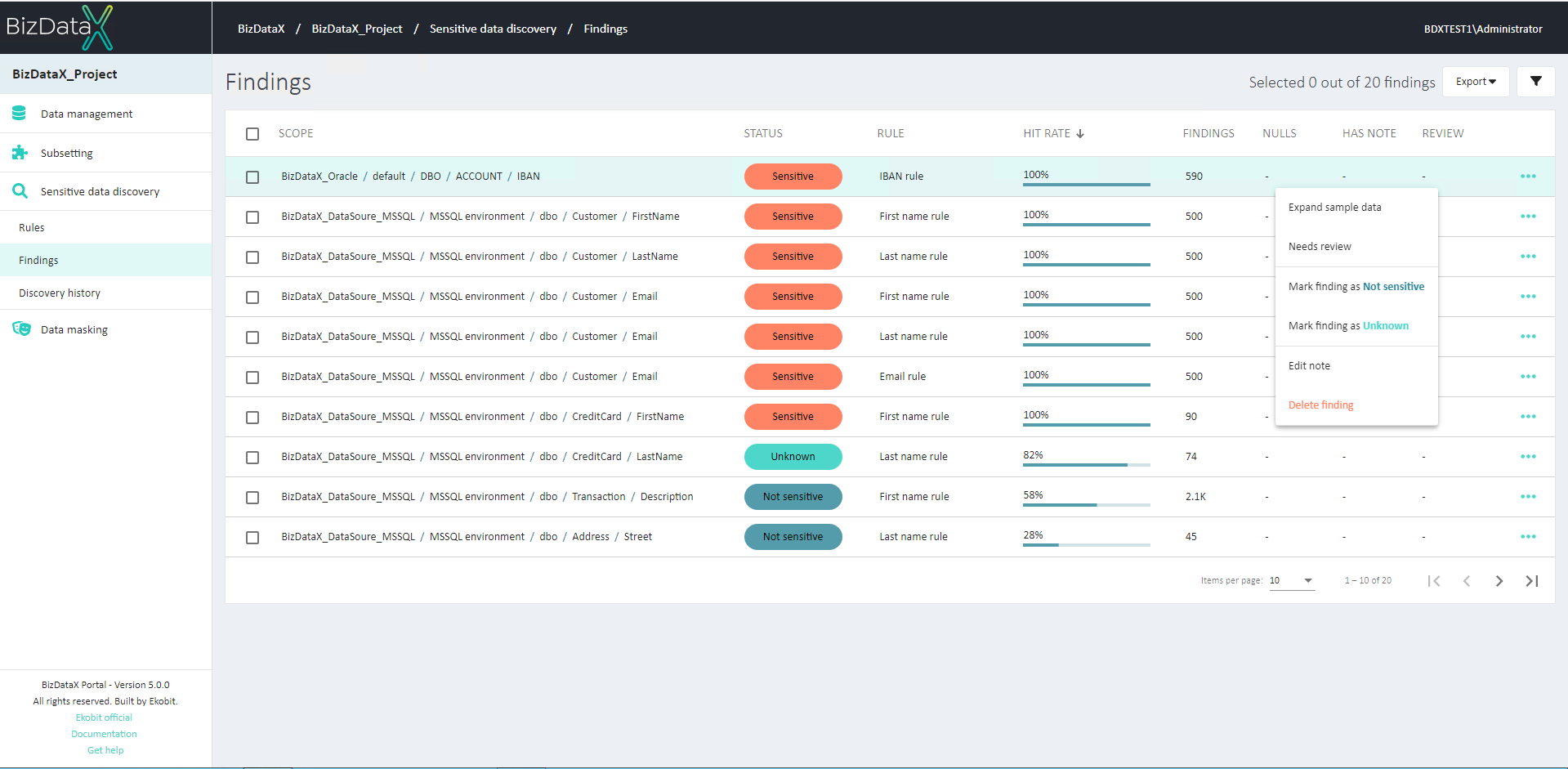
Task: Open the Get help link
Action: [105, 750]
